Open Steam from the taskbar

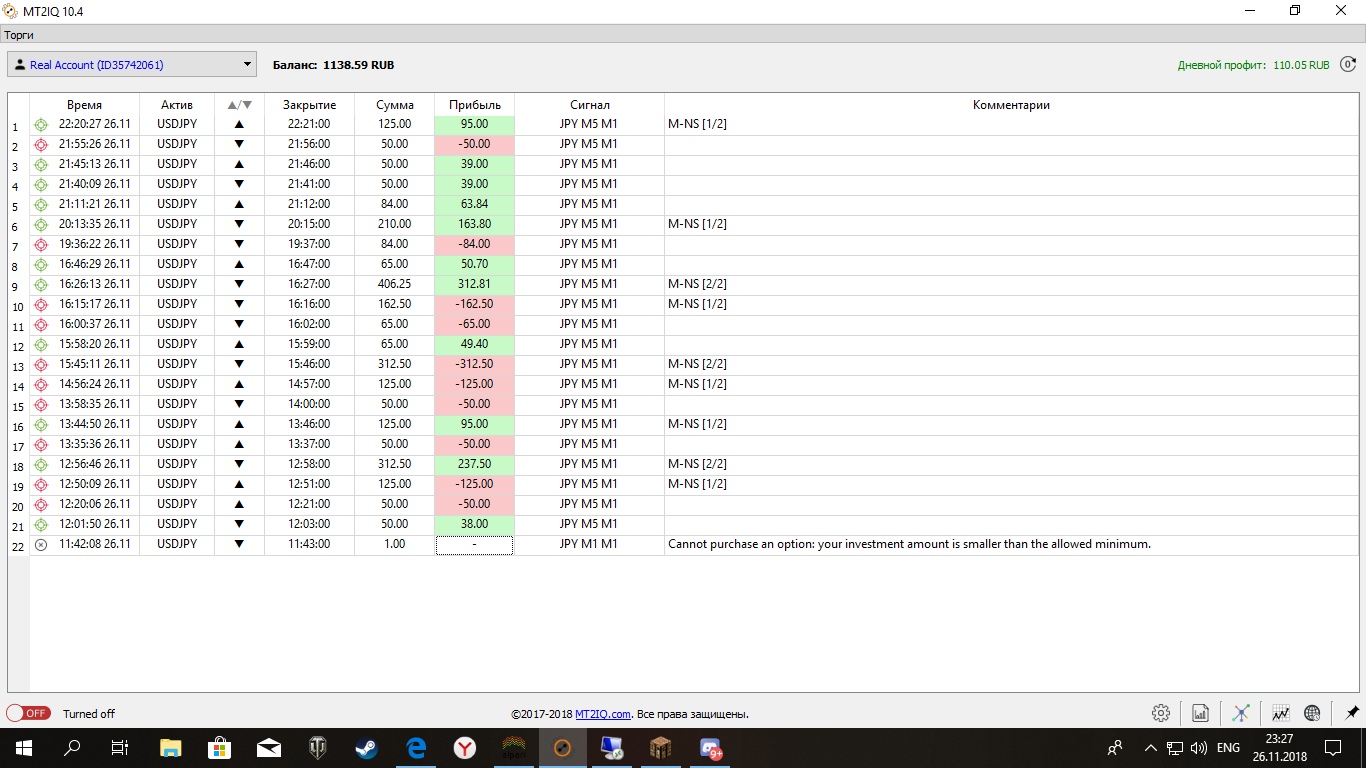pos(367,747)
